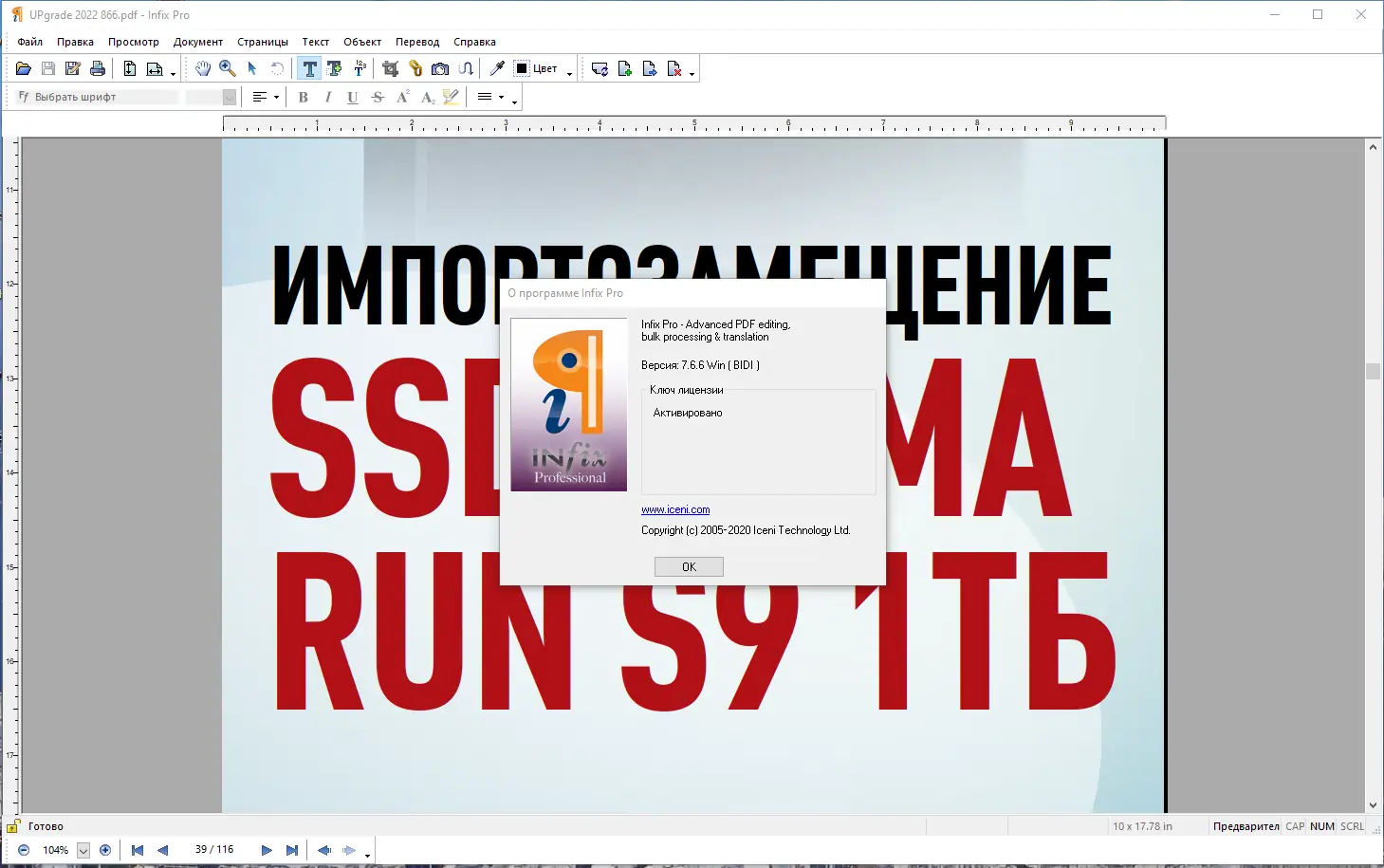Toggle italic text formatting
The width and height of the screenshot is (1384, 868).
click(x=327, y=97)
